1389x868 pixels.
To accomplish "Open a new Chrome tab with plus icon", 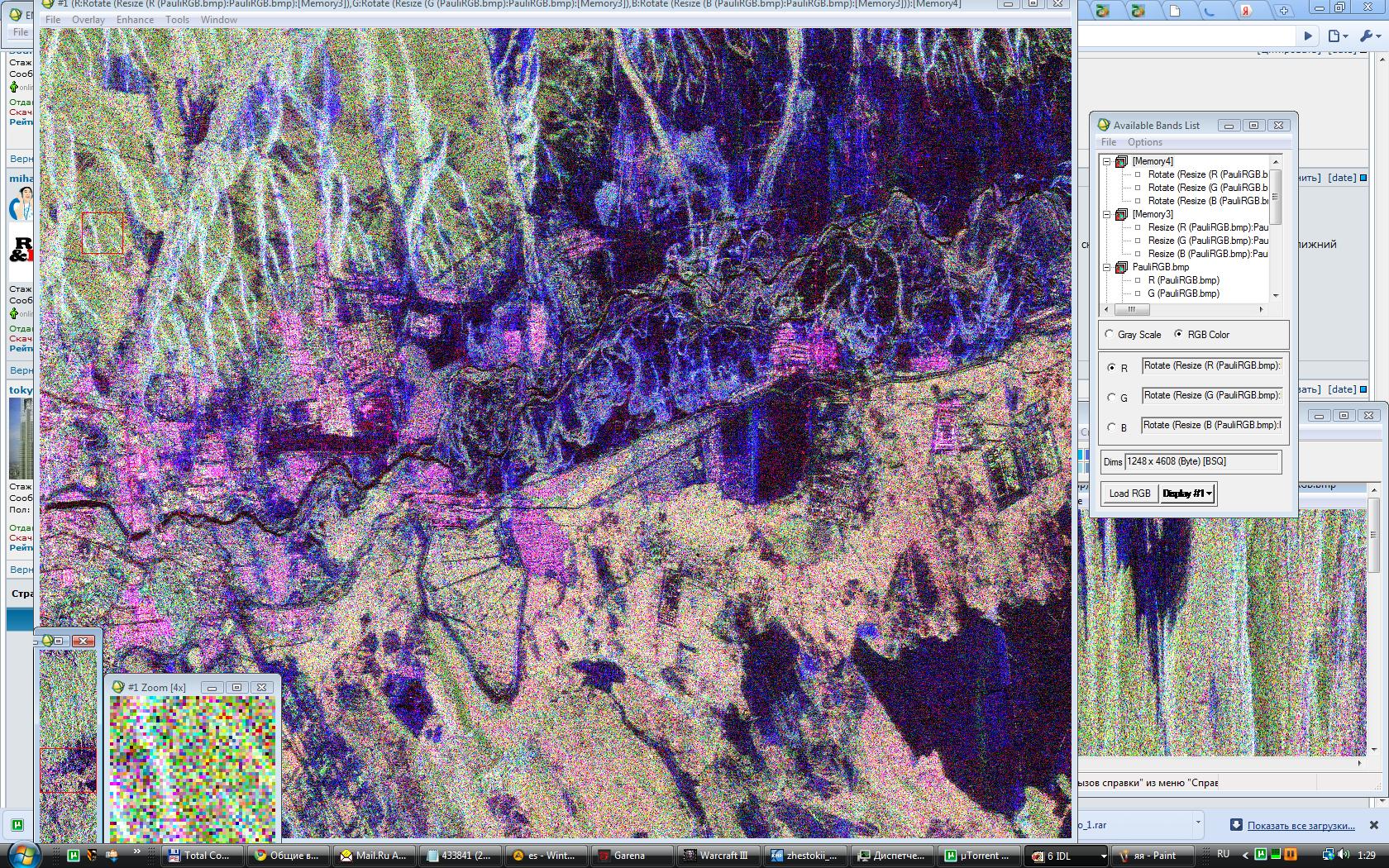I will tap(1283, 11).
